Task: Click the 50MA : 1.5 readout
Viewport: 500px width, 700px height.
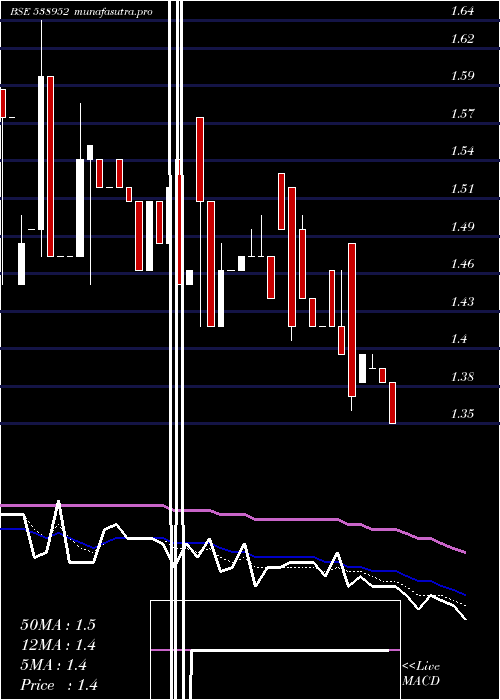Action: coord(58,625)
